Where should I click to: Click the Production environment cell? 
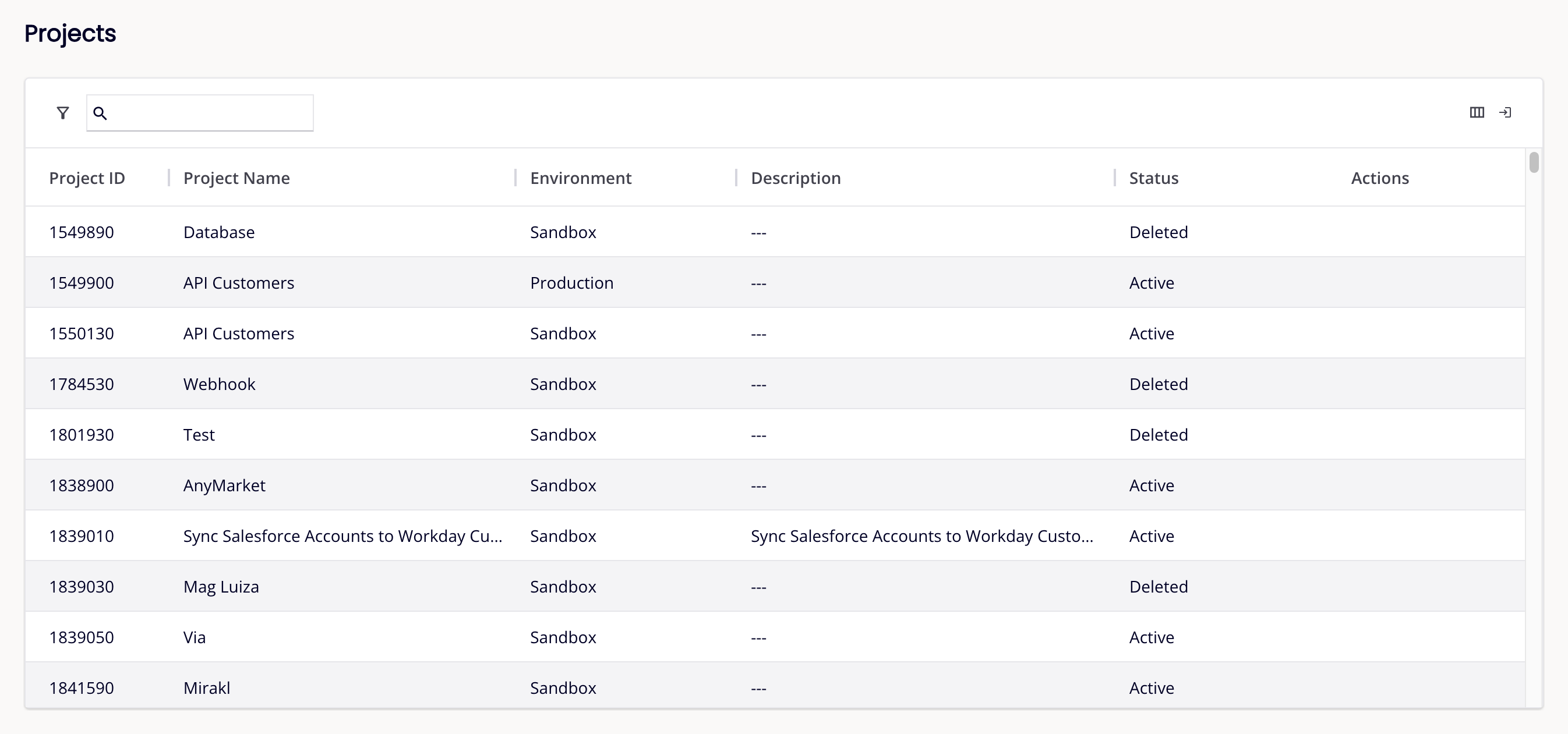571,283
